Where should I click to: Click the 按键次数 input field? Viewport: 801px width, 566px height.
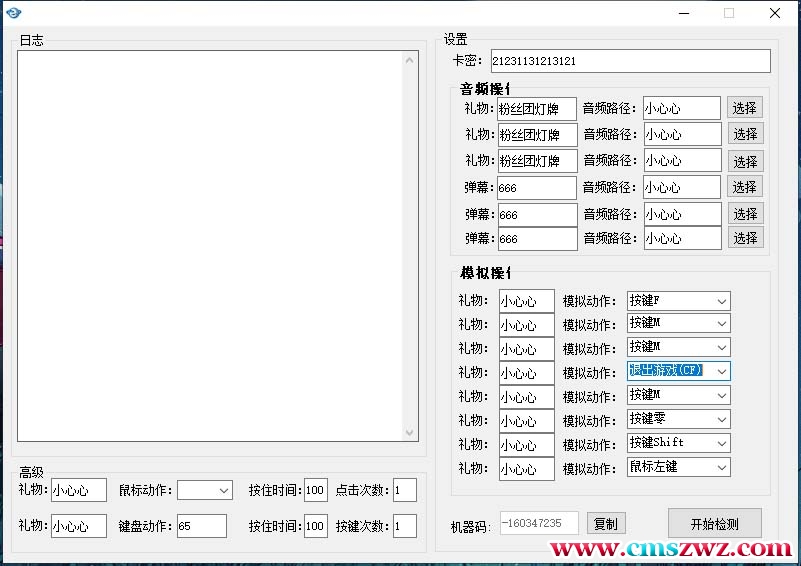404,526
